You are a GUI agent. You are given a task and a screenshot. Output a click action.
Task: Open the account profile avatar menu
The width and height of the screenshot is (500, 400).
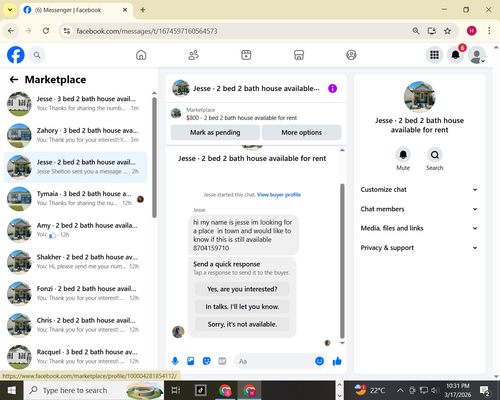click(x=477, y=55)
